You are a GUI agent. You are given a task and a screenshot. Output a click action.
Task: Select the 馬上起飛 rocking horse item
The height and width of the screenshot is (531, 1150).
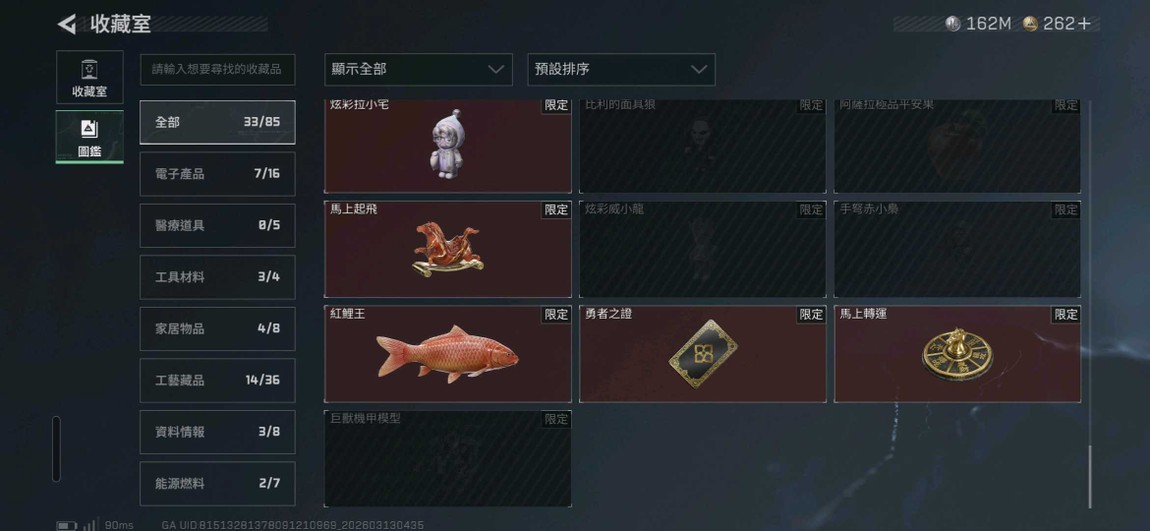(447, 249)
